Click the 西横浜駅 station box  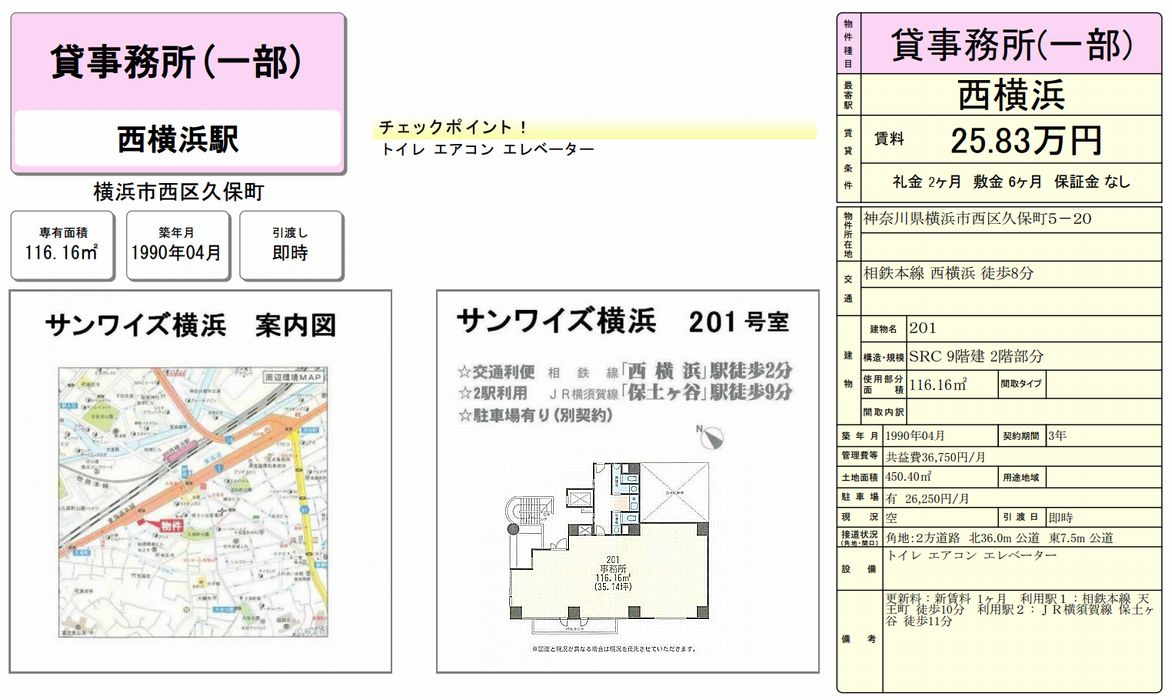click(x=177, y=140)
